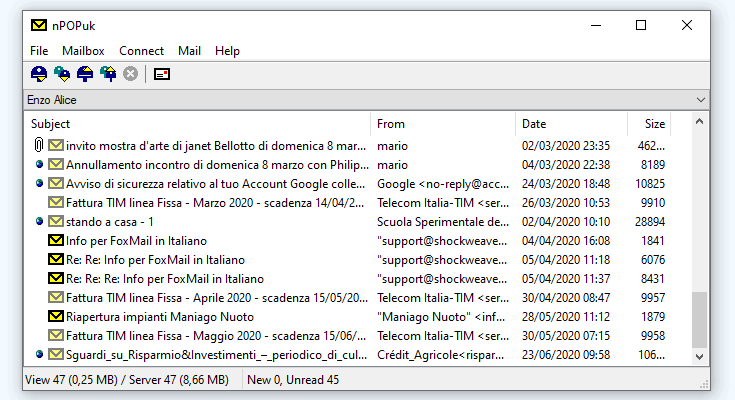Click the date '05/04/2020 11:37'
The height and width of the screenshot is (400, 735).
pos(566,279)
